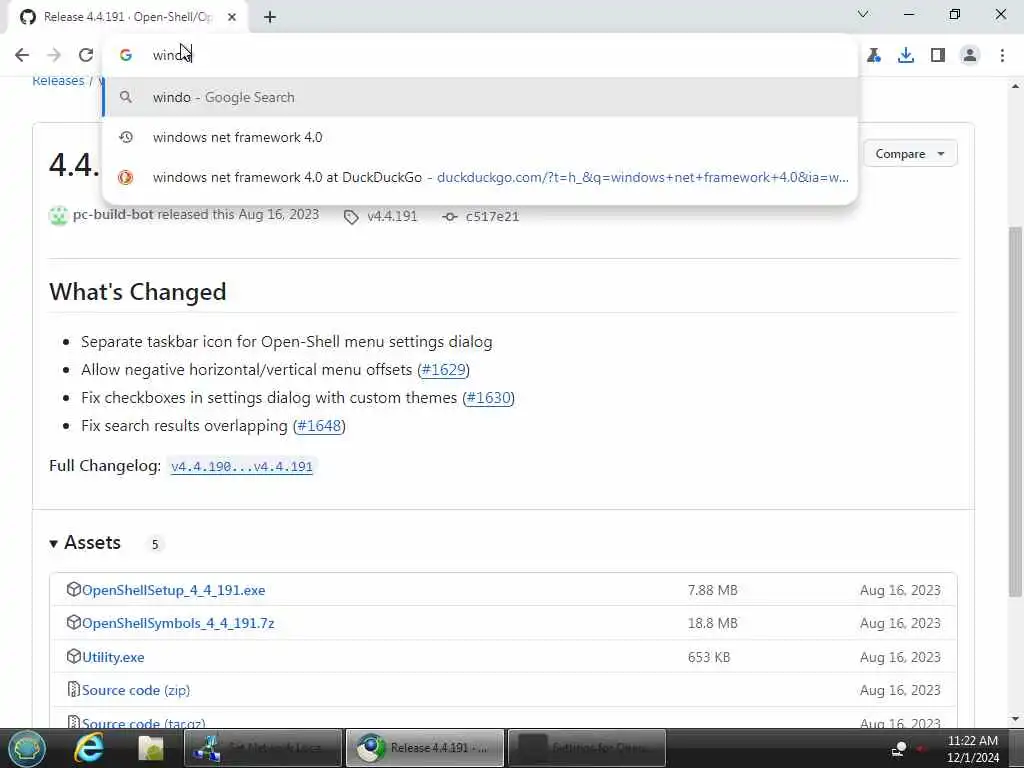
Task: Download OpenShellSetup_4_4_191.exe
Action: click(173, 590)
